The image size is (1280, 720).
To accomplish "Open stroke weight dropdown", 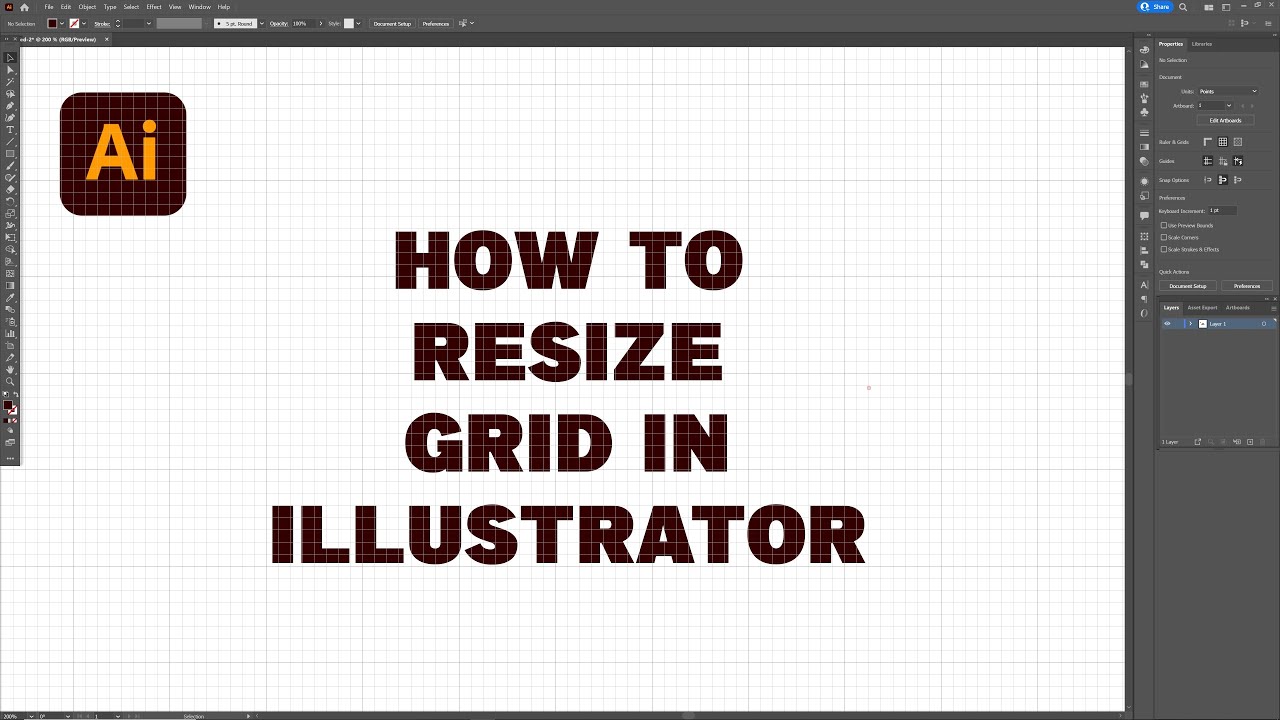I will [x=149, y=23].
